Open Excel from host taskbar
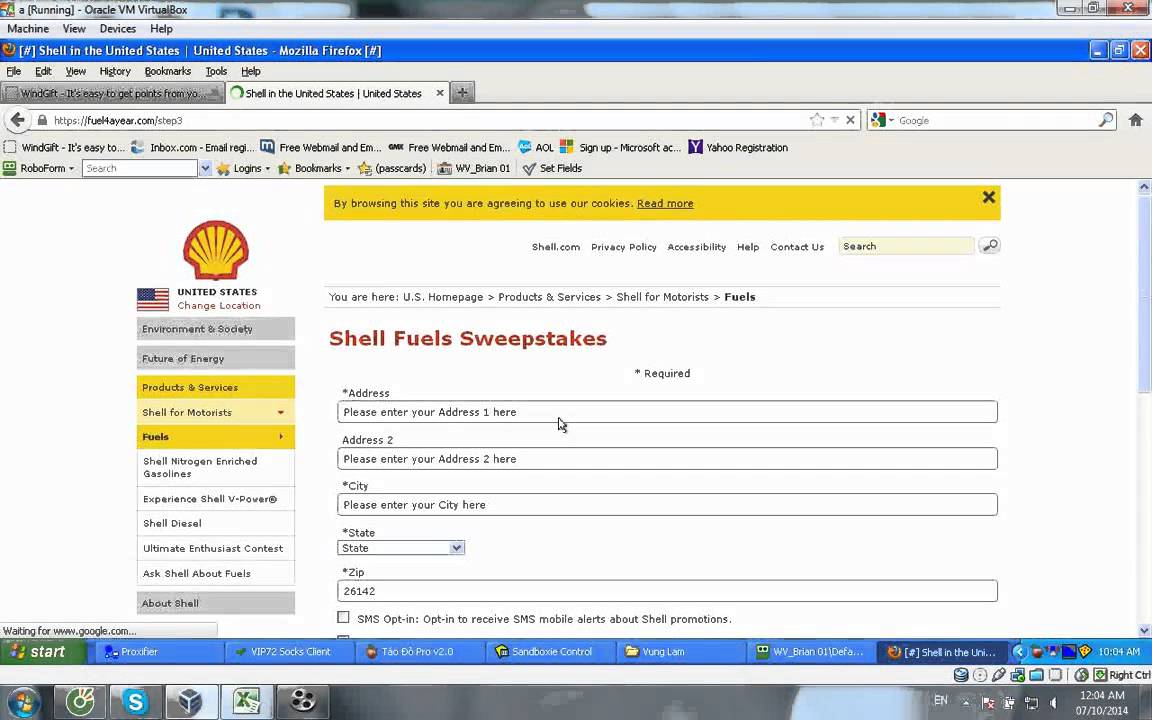 click(x=247, y=702)
